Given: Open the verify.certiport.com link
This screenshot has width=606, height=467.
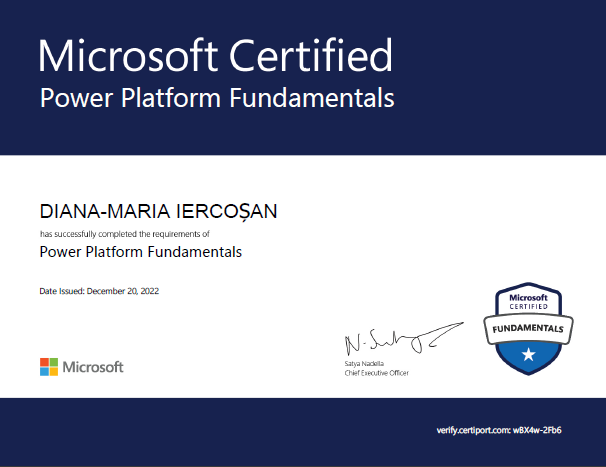Looking at the screenshot, I should (472, 430).
